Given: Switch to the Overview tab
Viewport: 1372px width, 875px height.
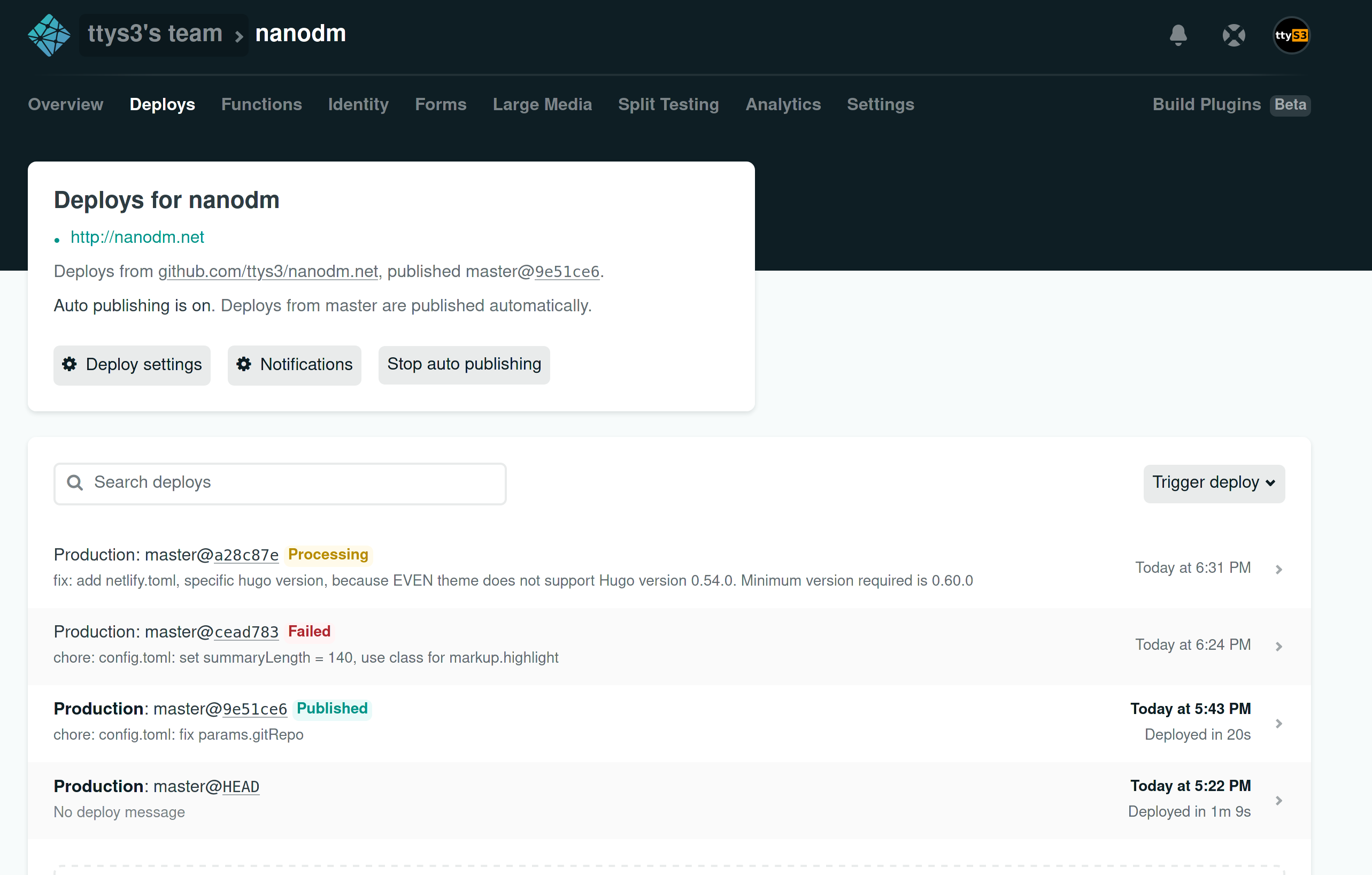Looking at the screenshot, I should tap(66, 104).
